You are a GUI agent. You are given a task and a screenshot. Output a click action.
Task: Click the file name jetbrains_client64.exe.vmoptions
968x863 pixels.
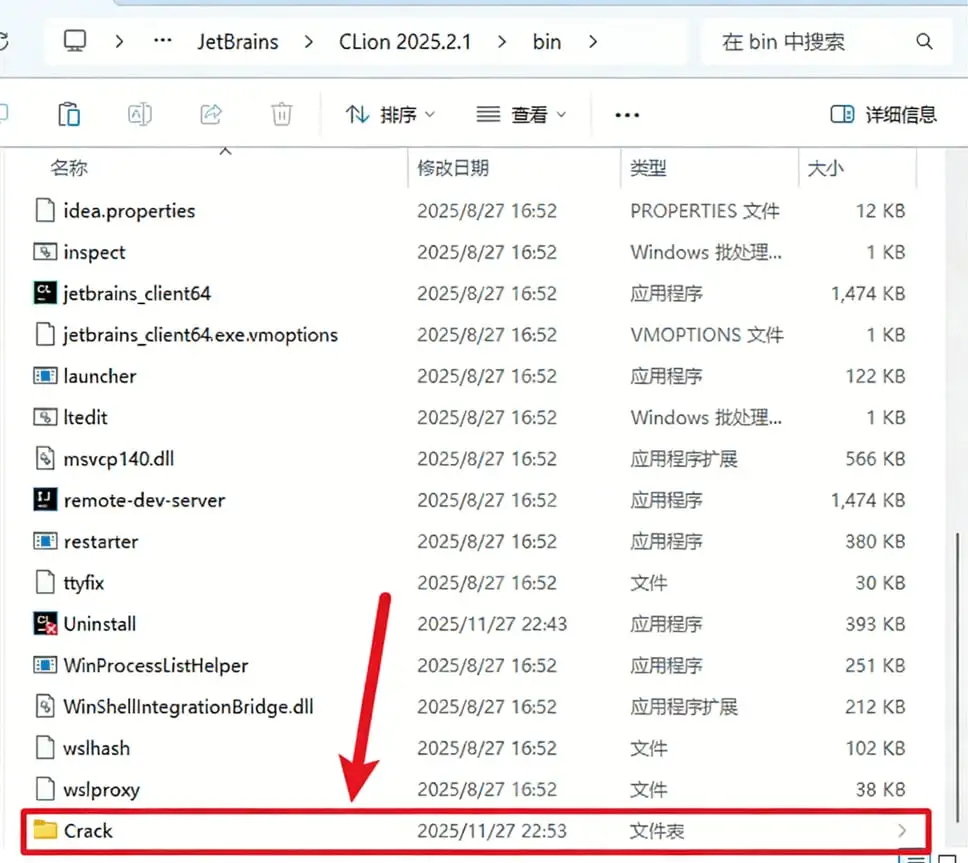tap(201, 335)
